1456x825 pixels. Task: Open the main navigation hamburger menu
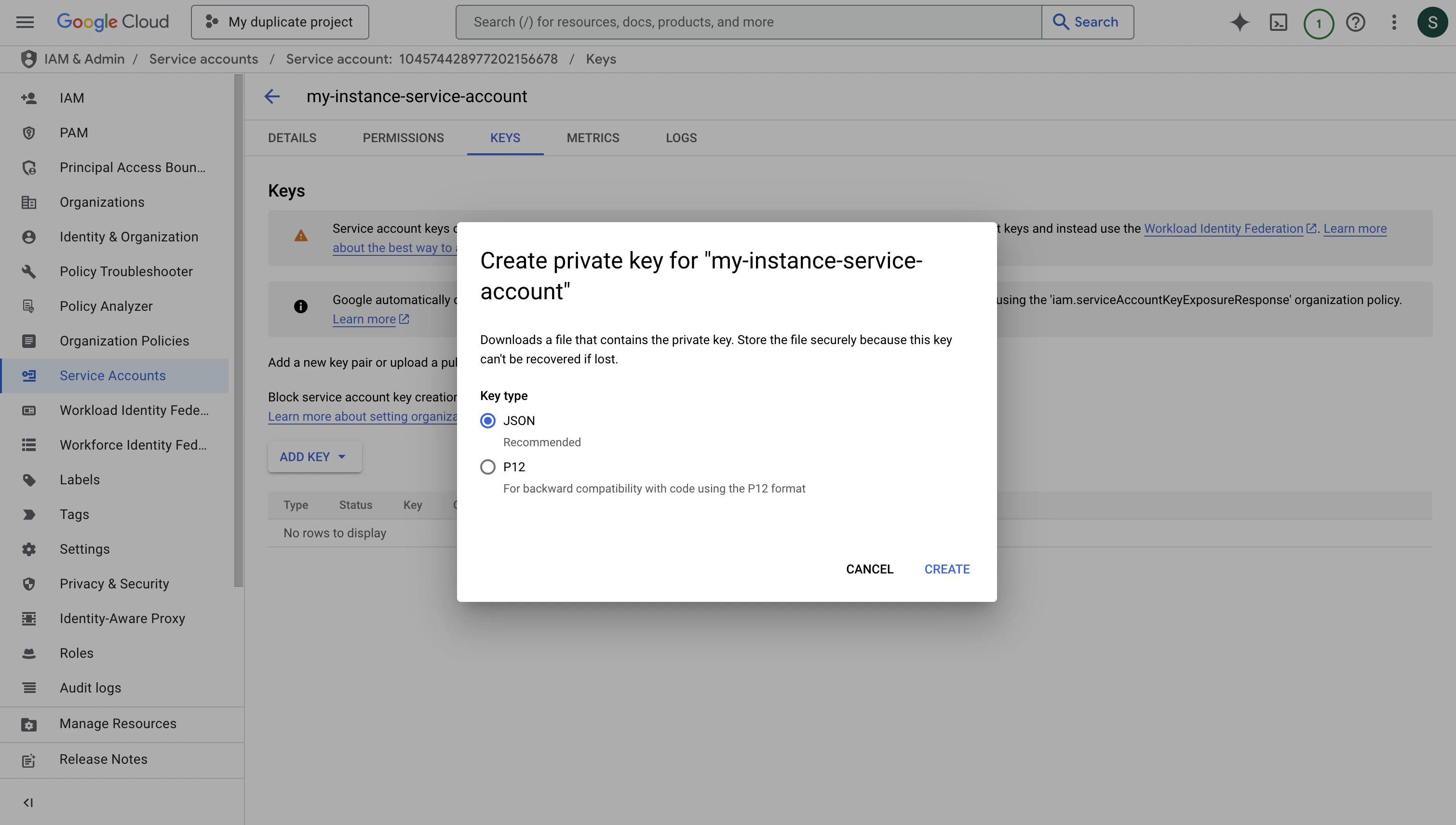click(x=25, y=22)
